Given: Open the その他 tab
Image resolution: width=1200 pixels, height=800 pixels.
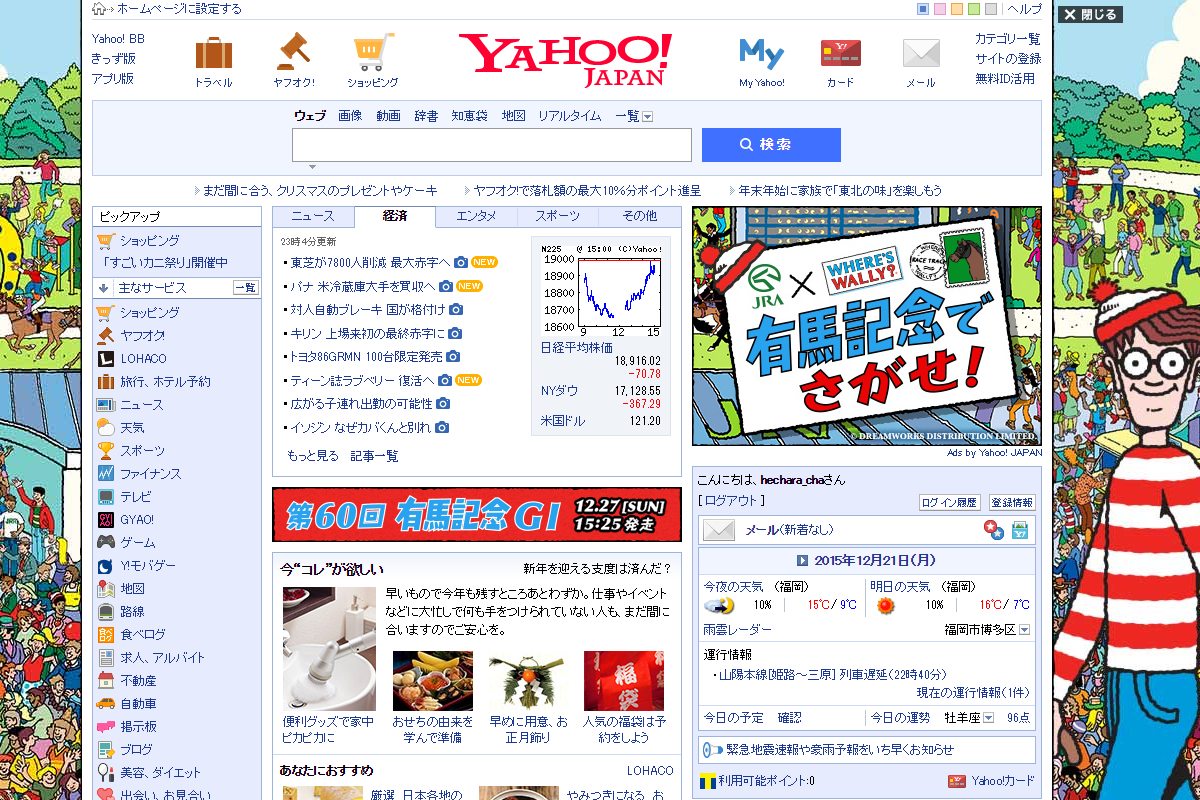Looking at the screenshot, I should (x=639, y=216).
